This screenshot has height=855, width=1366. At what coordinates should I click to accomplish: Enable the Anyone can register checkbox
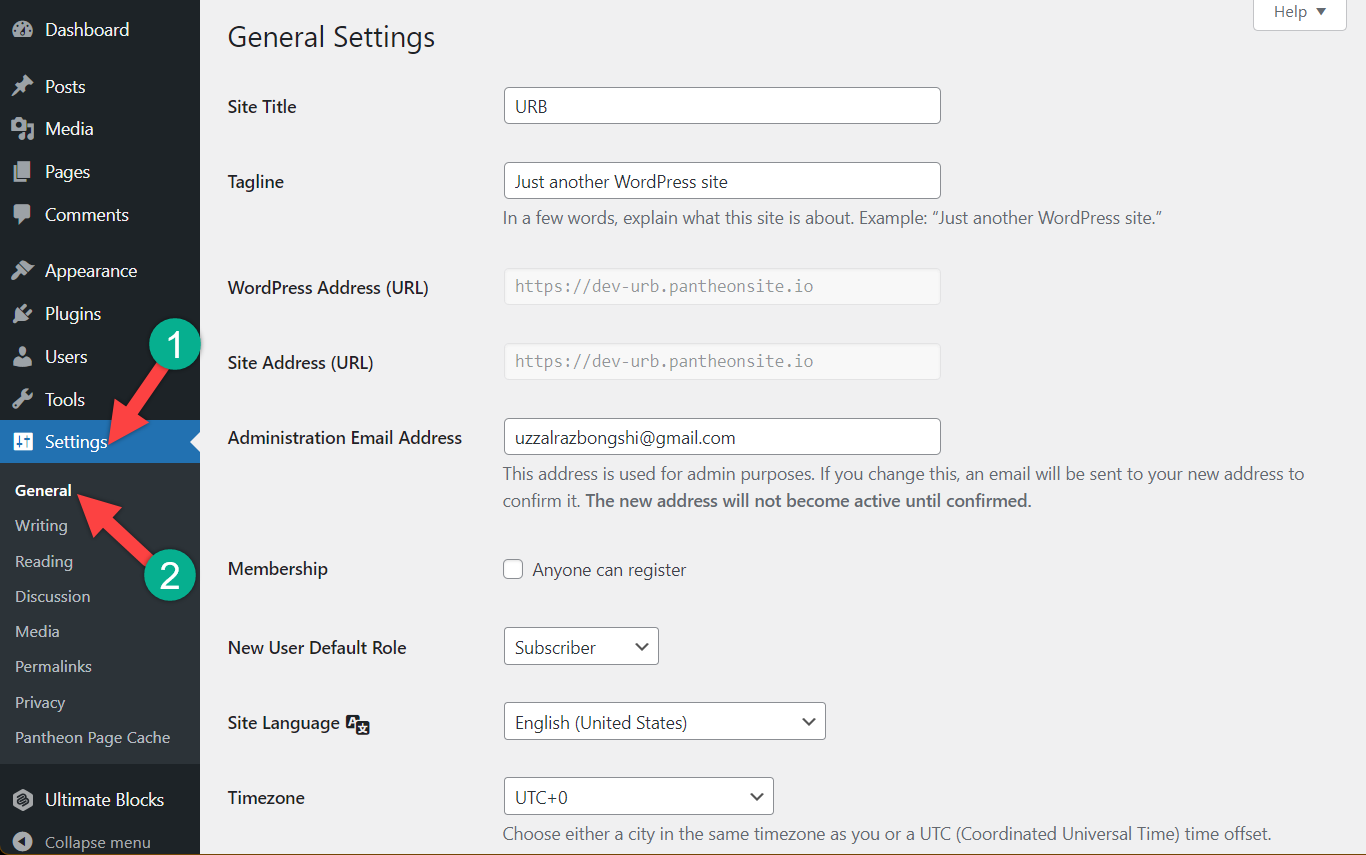[x=513, y=568]
